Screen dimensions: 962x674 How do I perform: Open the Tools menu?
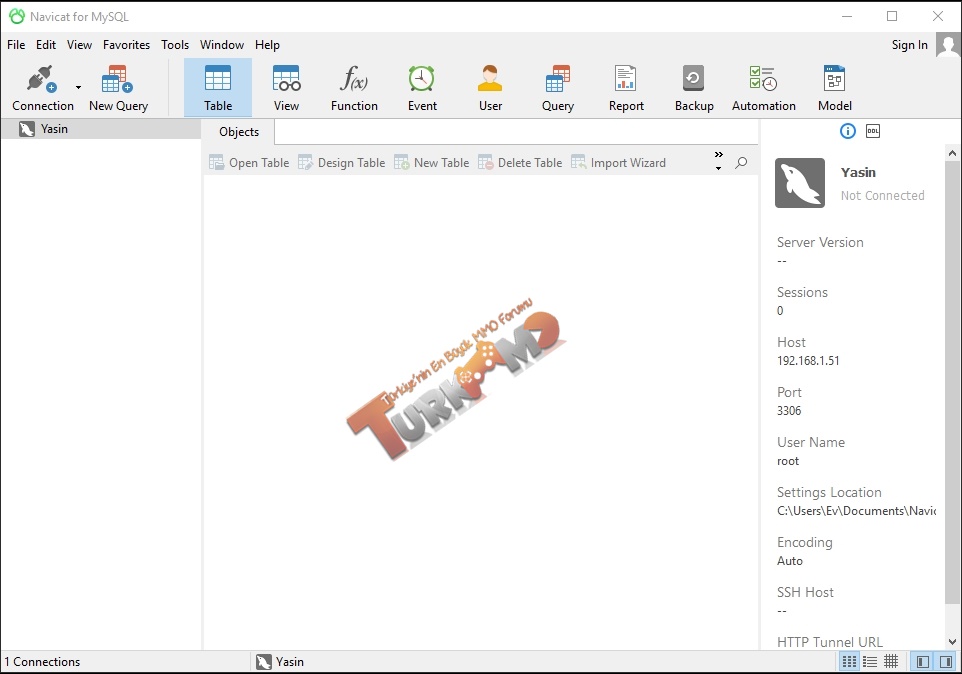tap(175, 45)
